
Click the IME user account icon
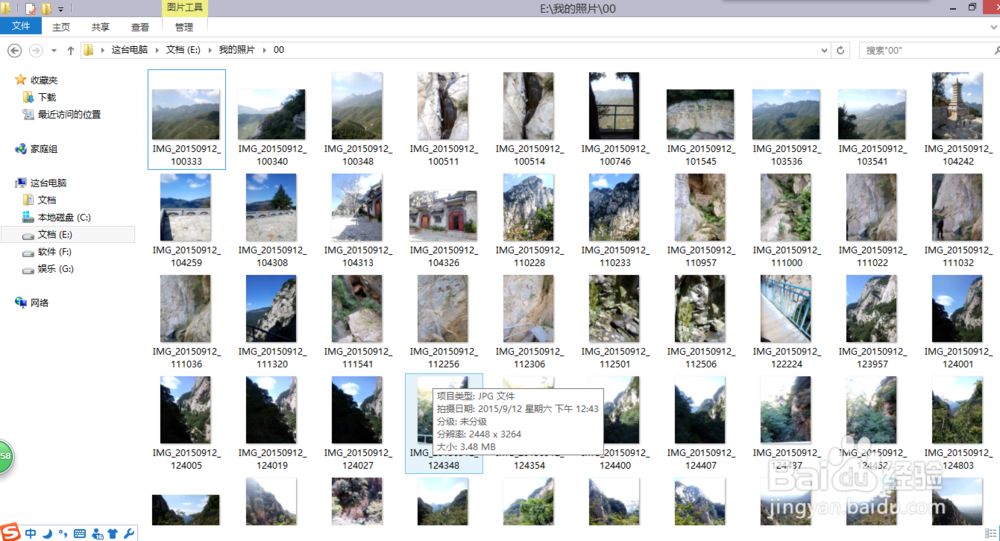tap(97, 533)
